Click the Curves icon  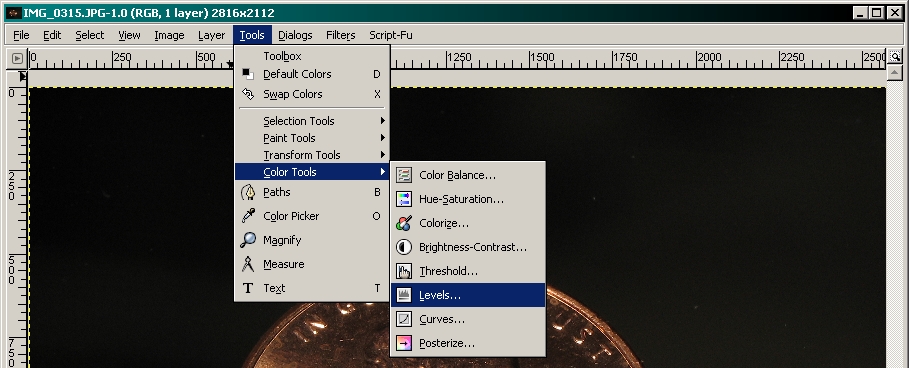(x=404, y=319)
